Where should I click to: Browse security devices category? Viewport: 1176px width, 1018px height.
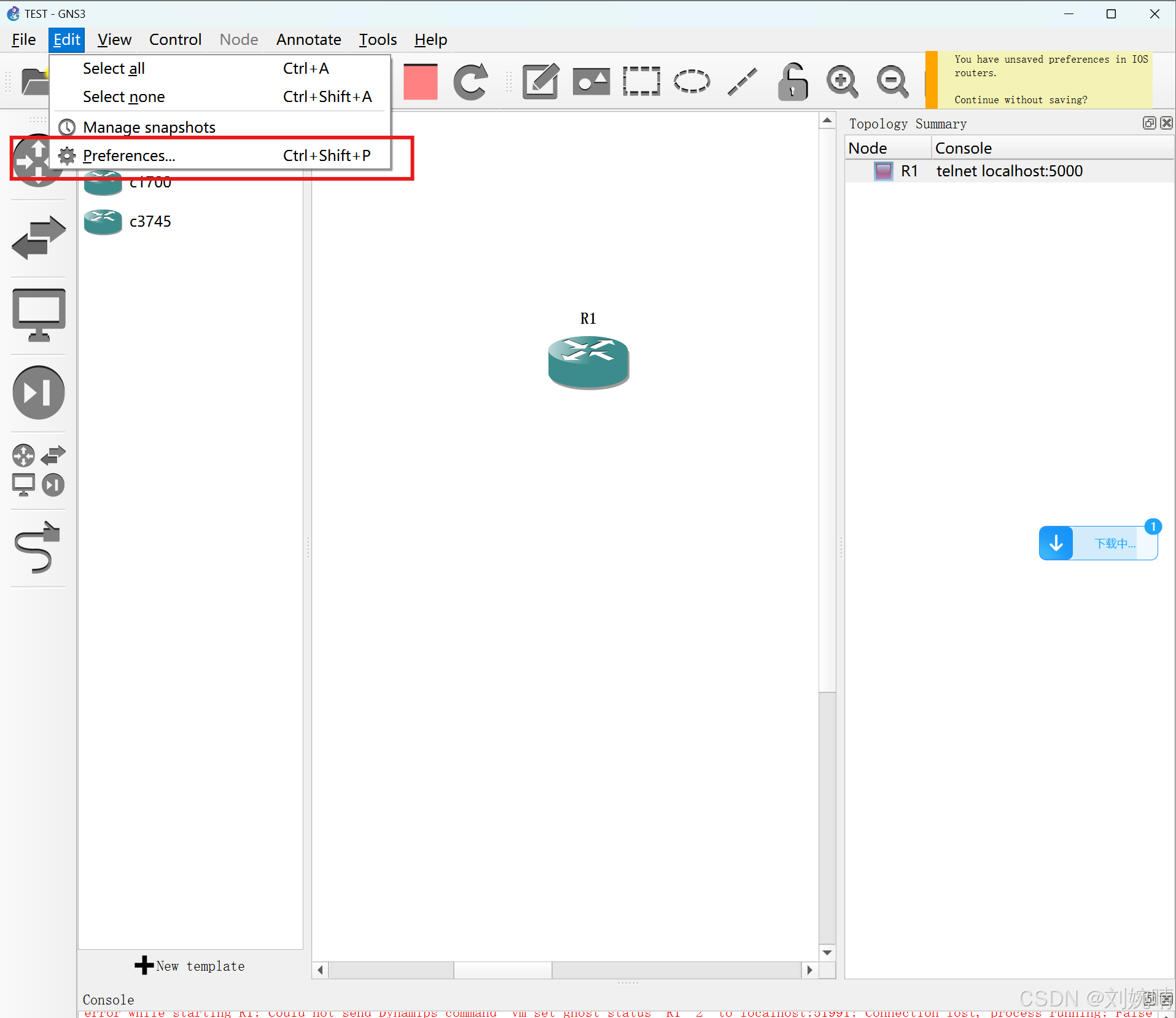click(x=38, y=393)
